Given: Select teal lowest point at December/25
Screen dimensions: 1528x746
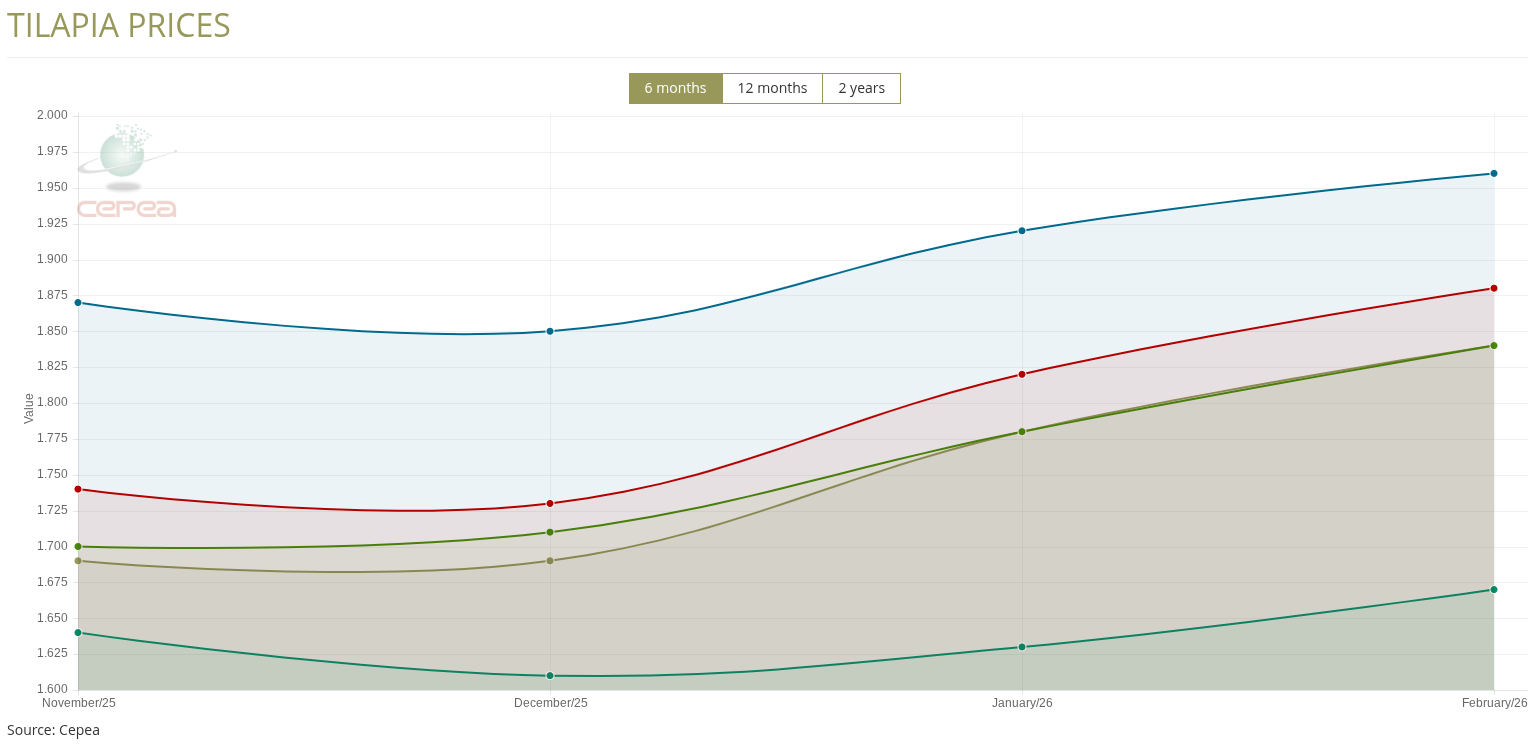Looking at the screenshot, I should [x=550, y=676].
